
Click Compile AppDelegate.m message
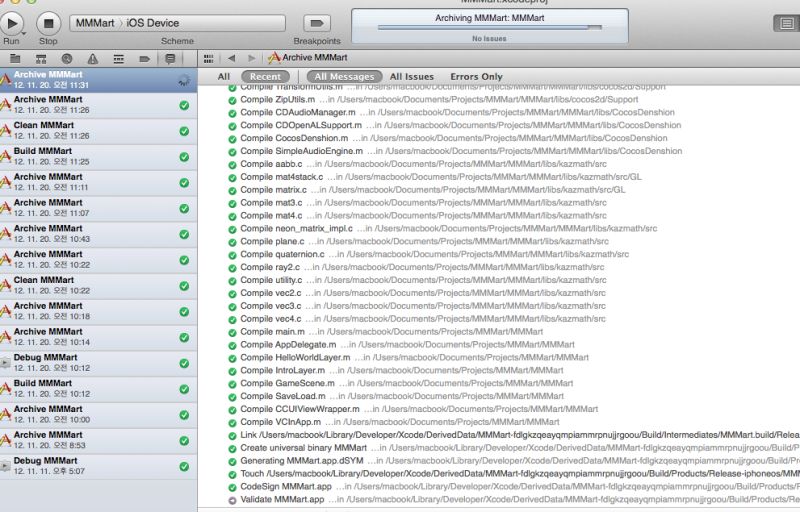pos(402,345)
